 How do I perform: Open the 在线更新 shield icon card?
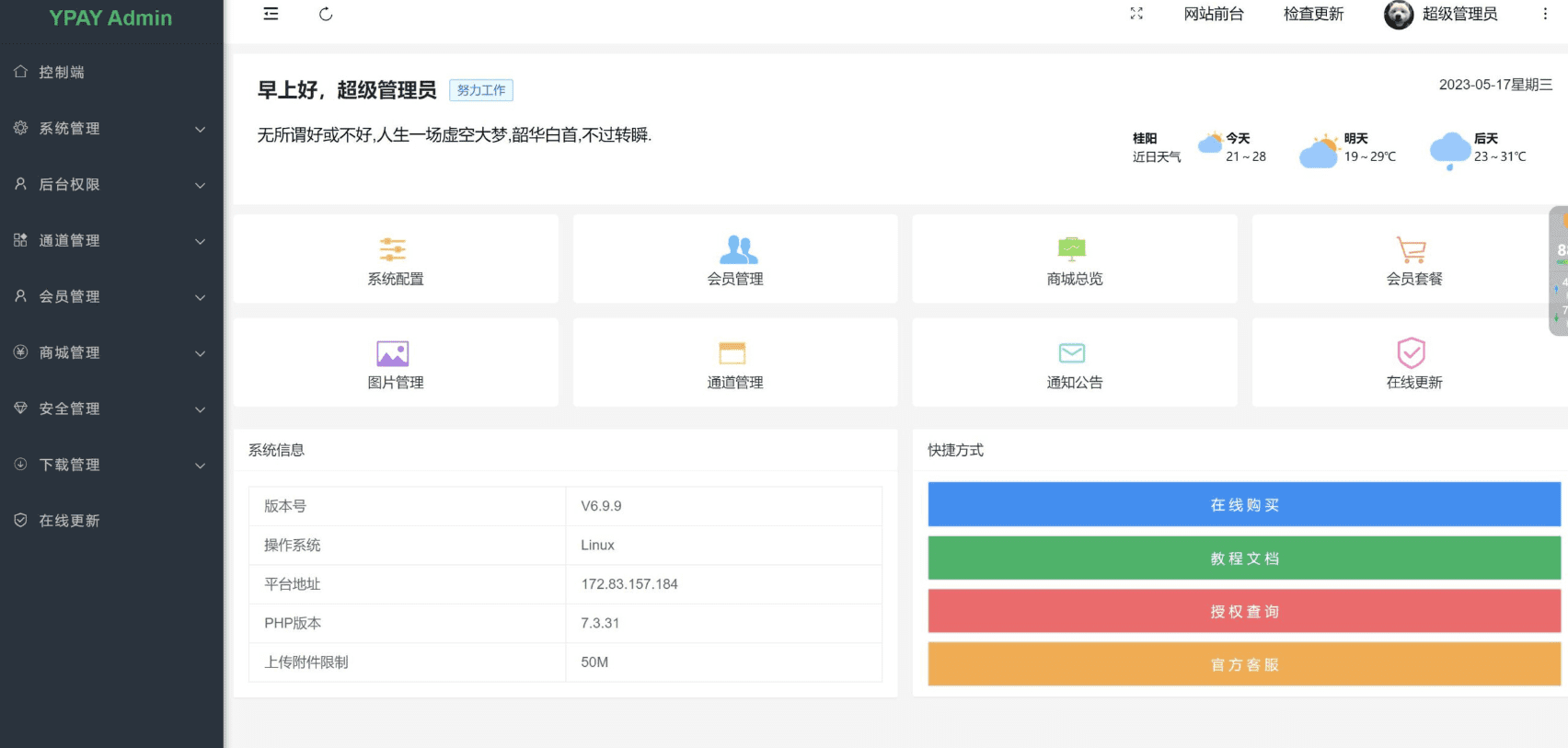coord(1412,353)
